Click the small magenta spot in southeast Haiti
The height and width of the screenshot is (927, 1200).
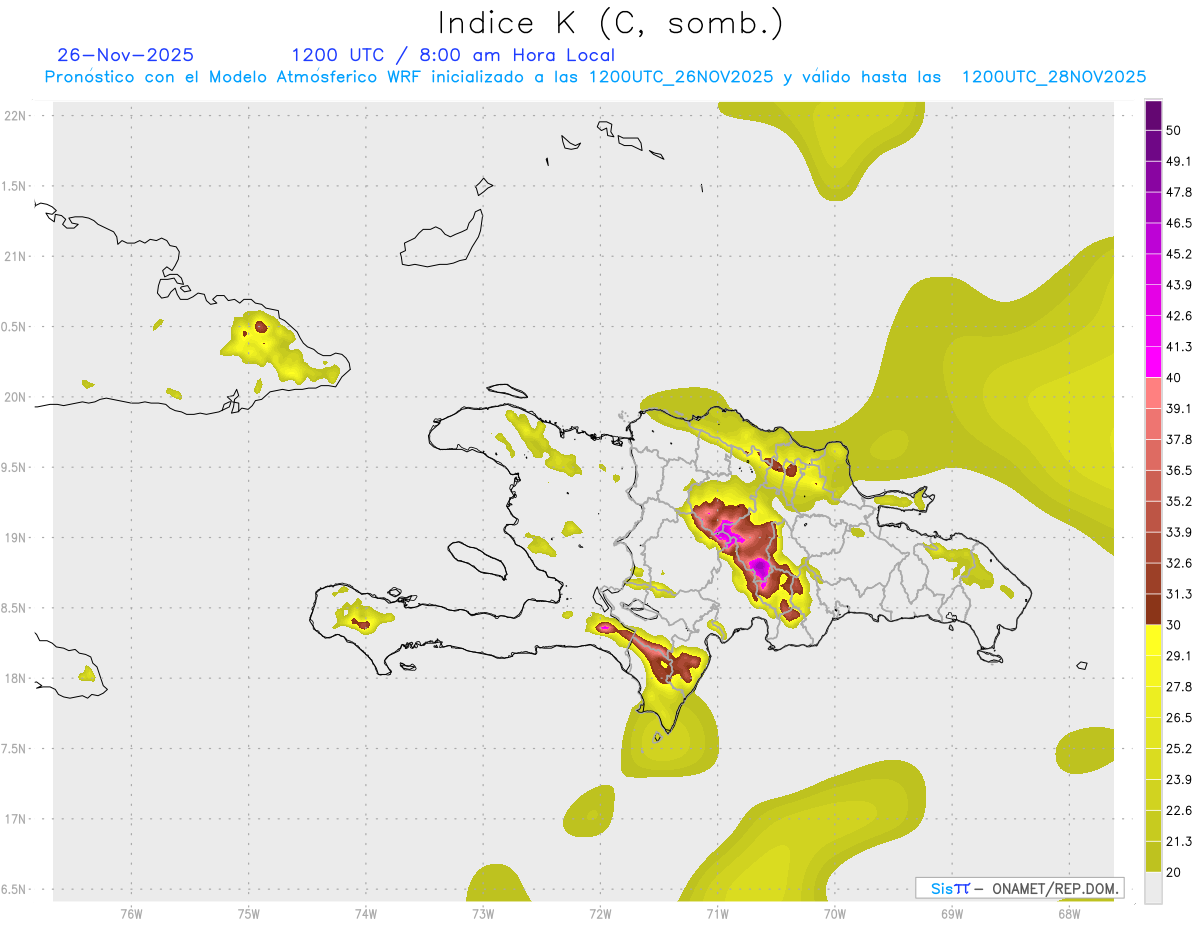pos(605,627)
